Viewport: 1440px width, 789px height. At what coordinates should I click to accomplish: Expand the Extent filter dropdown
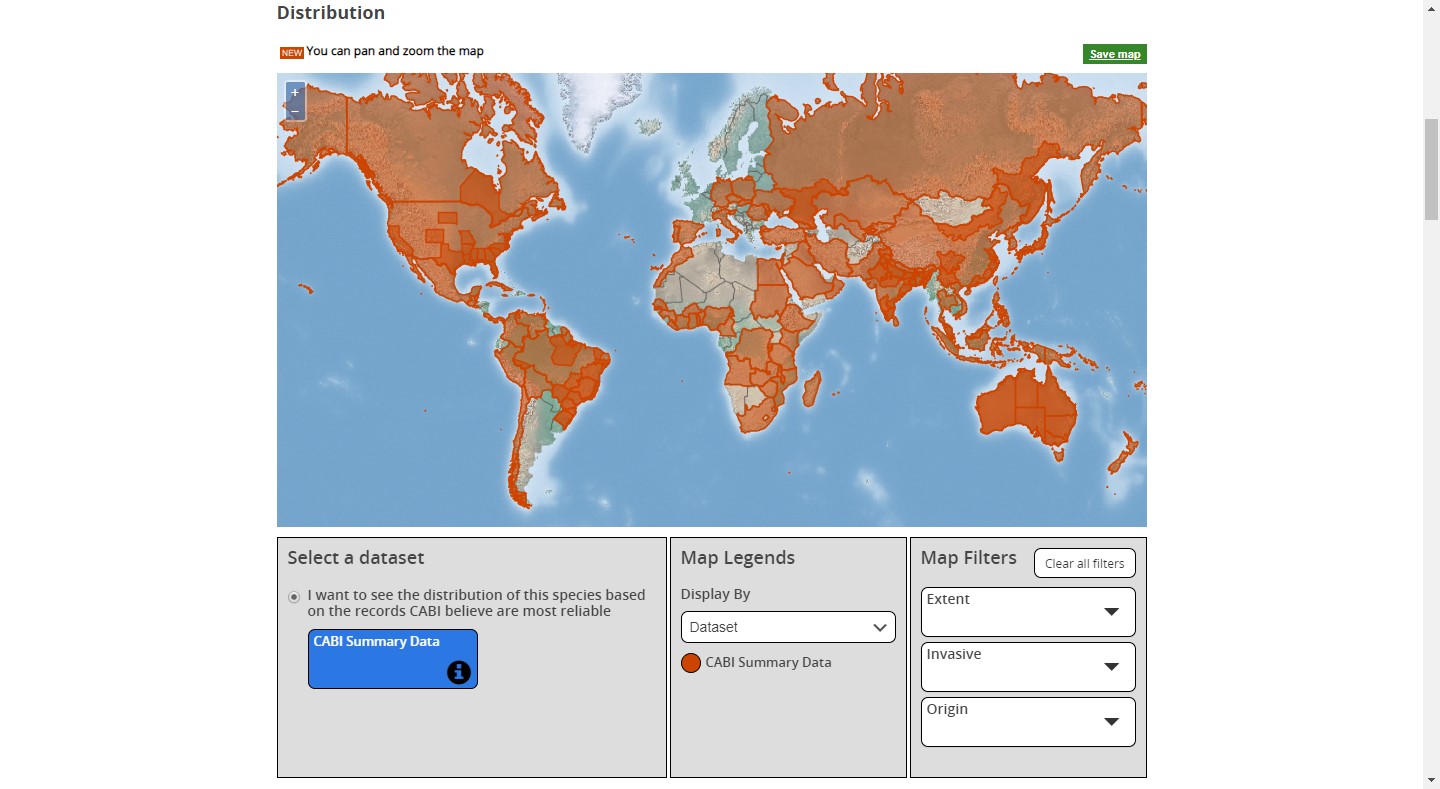click(x=1028, y=611)
